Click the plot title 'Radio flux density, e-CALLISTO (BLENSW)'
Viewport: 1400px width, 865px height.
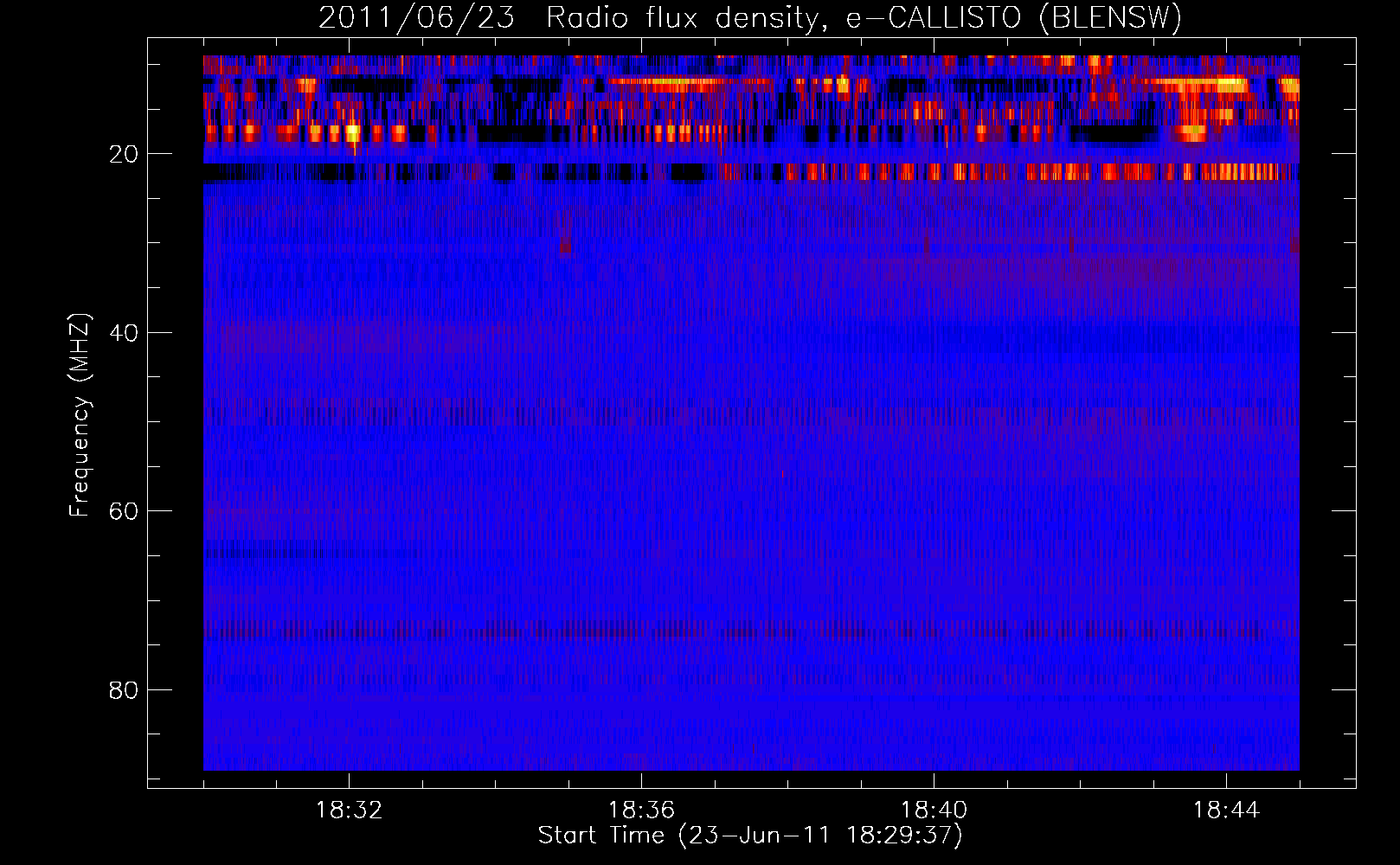864,18
